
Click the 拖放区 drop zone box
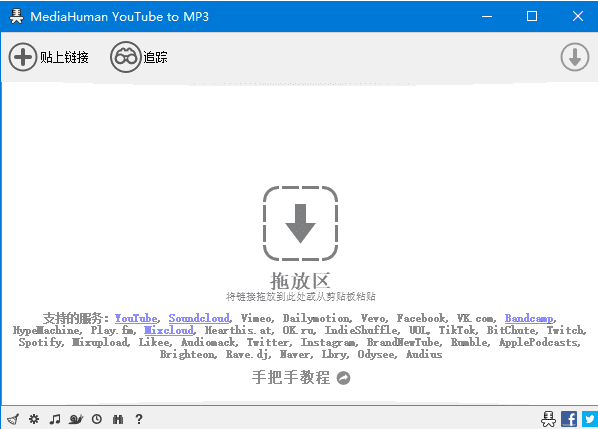[301, 223]
